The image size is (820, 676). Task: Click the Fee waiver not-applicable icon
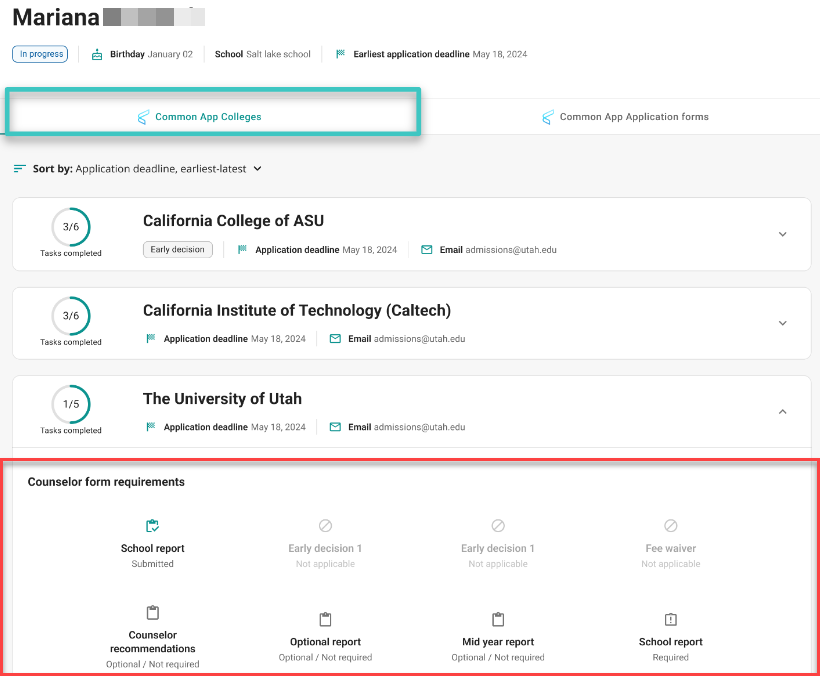(x=670, y=525)
